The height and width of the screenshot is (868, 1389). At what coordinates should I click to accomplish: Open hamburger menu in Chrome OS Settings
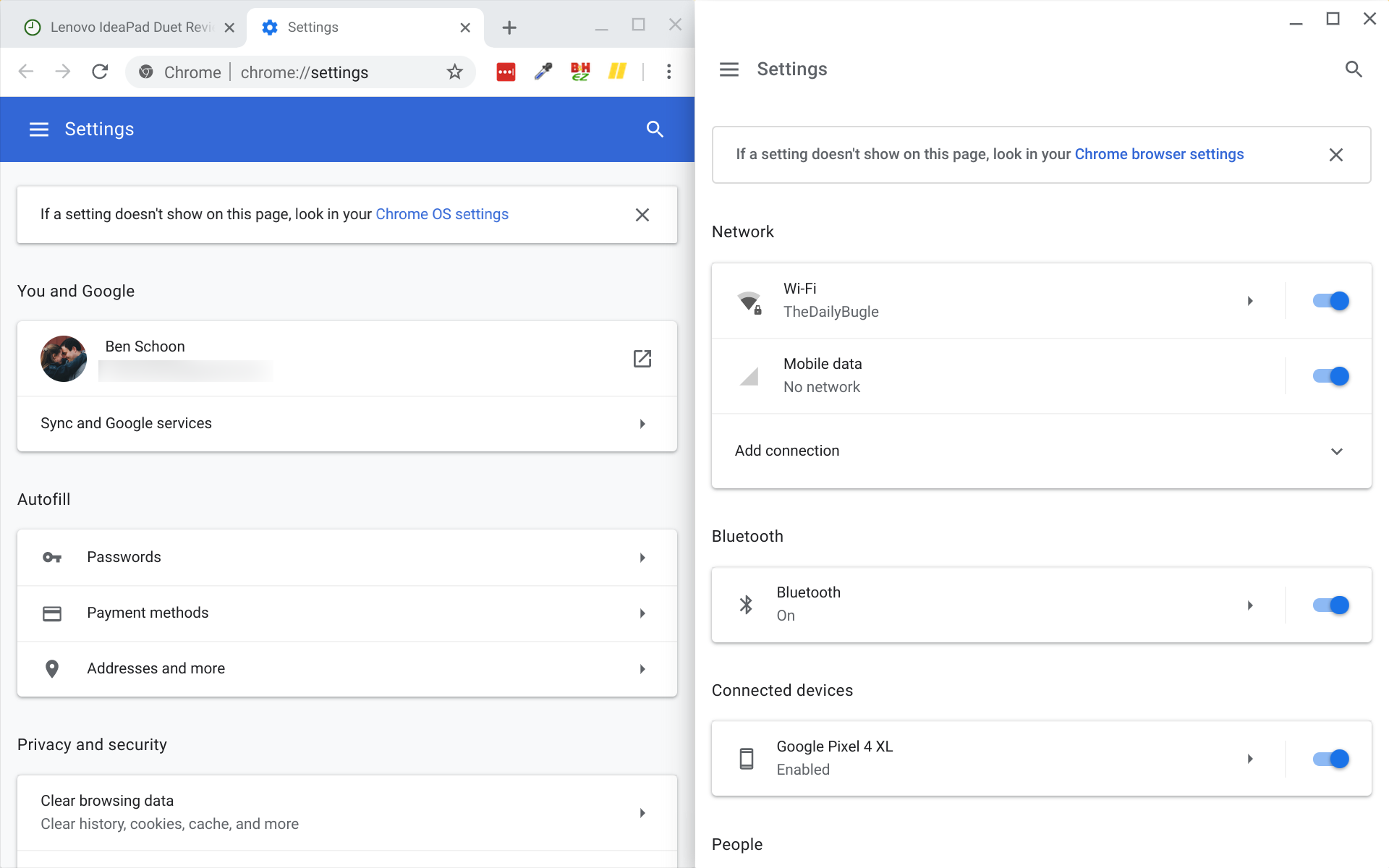[x=729, y=69]
